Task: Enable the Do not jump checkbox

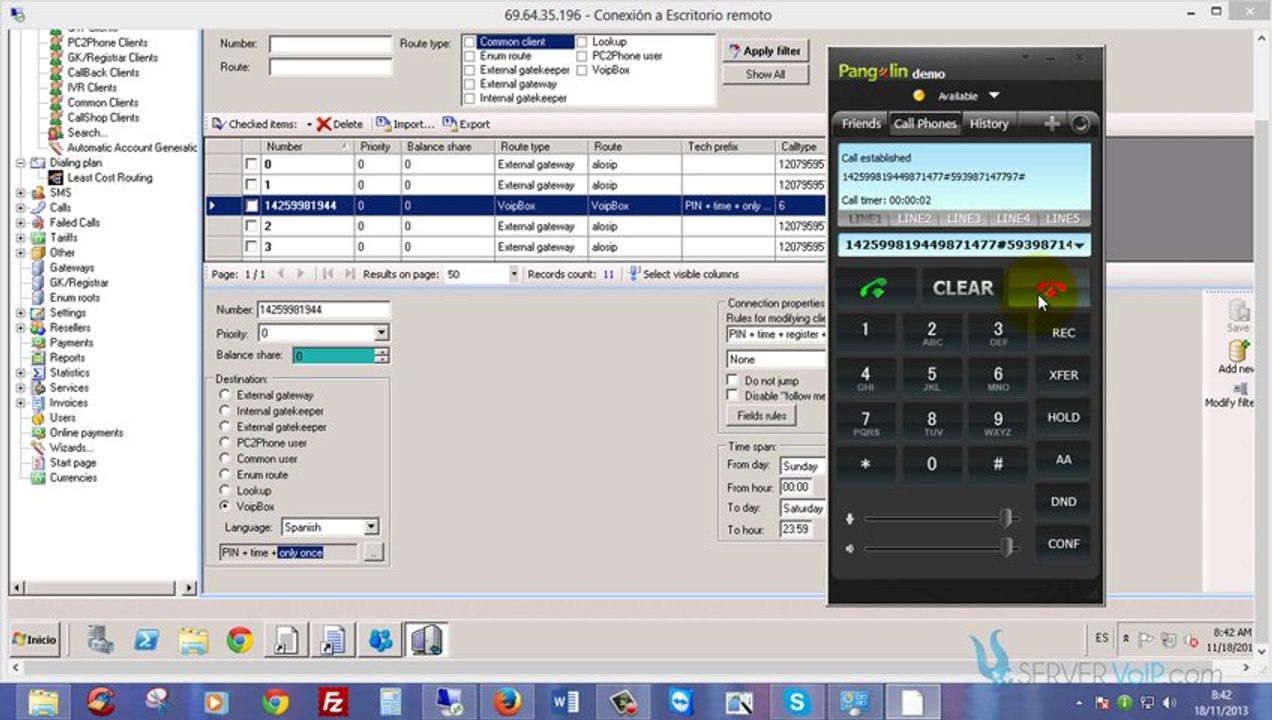Action: pos(732,381)
